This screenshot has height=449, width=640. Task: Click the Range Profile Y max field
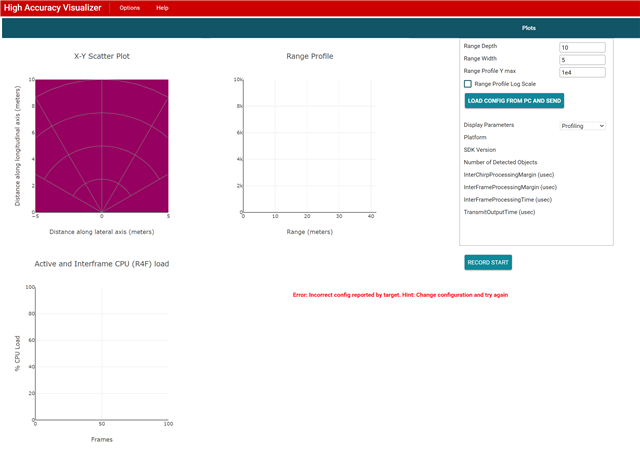(x=582, y=73)
